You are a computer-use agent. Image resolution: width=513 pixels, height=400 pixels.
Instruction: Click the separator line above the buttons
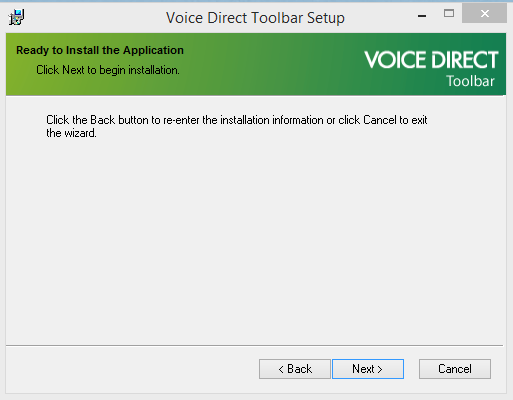254,345
